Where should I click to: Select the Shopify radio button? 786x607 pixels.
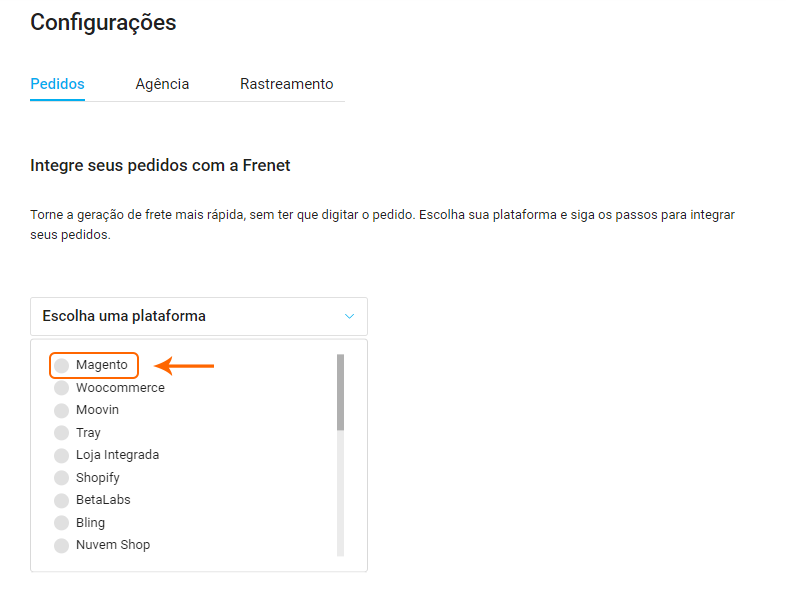(62, 478)
